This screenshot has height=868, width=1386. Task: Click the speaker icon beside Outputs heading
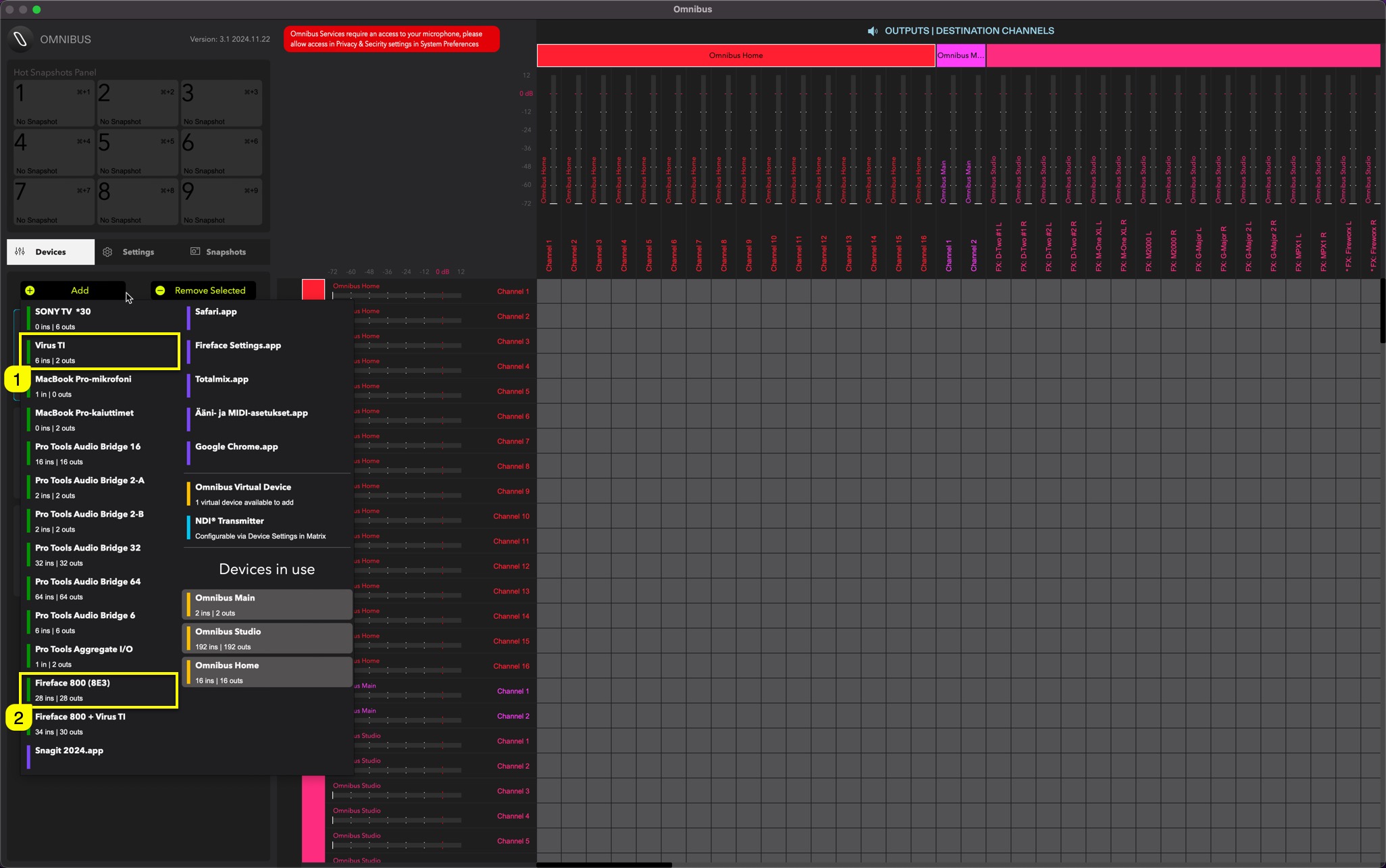[873, 31]
